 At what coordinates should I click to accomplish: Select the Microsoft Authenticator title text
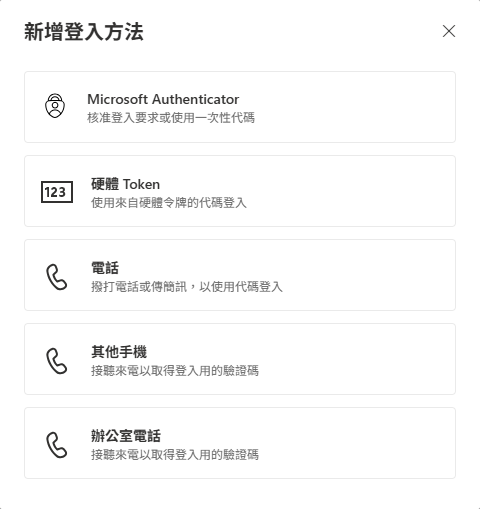click(x=163, y=99)
